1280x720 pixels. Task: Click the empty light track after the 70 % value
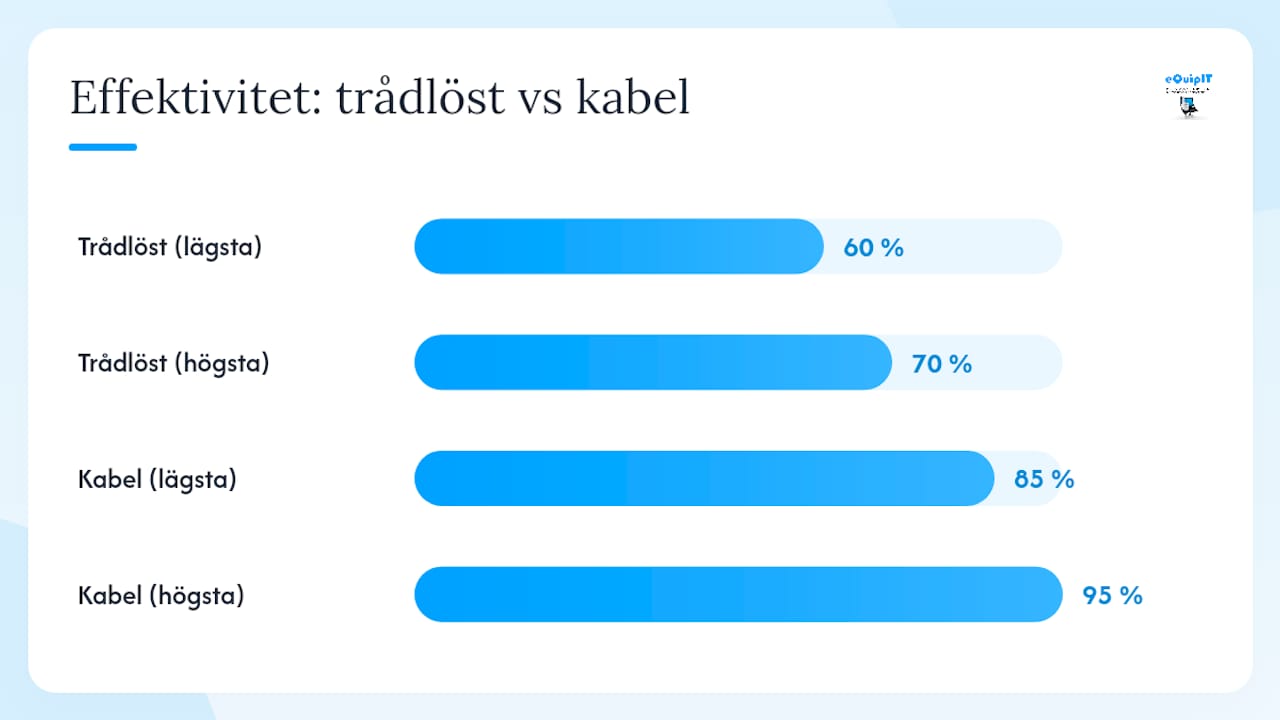[1020, 362]
